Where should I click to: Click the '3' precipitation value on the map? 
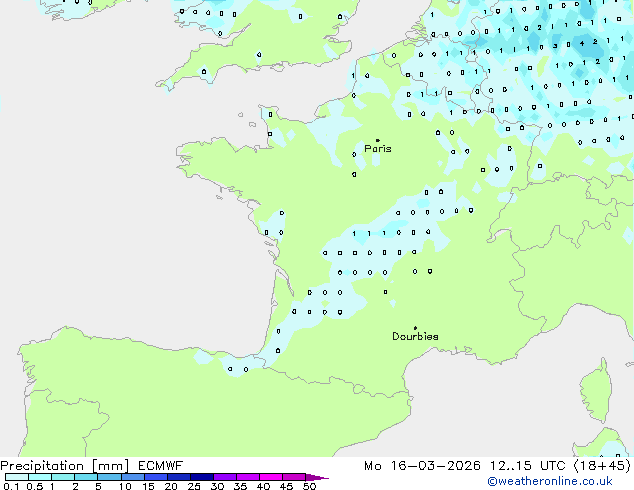tap(555, 46)
